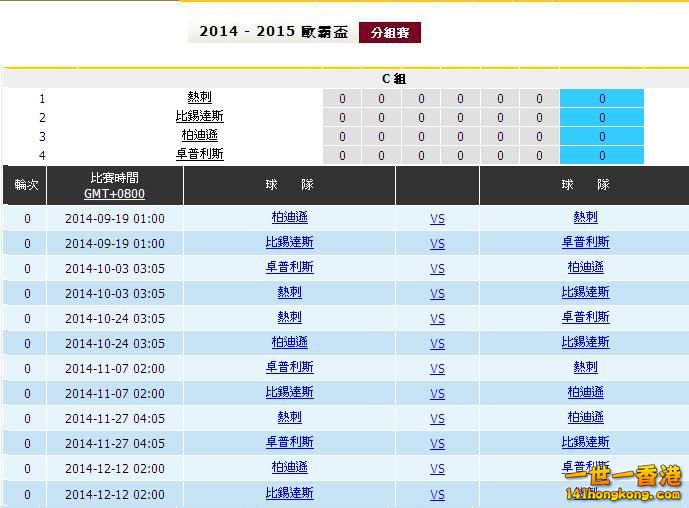Select rank number 1 beside 熱刺

point(42,99)
